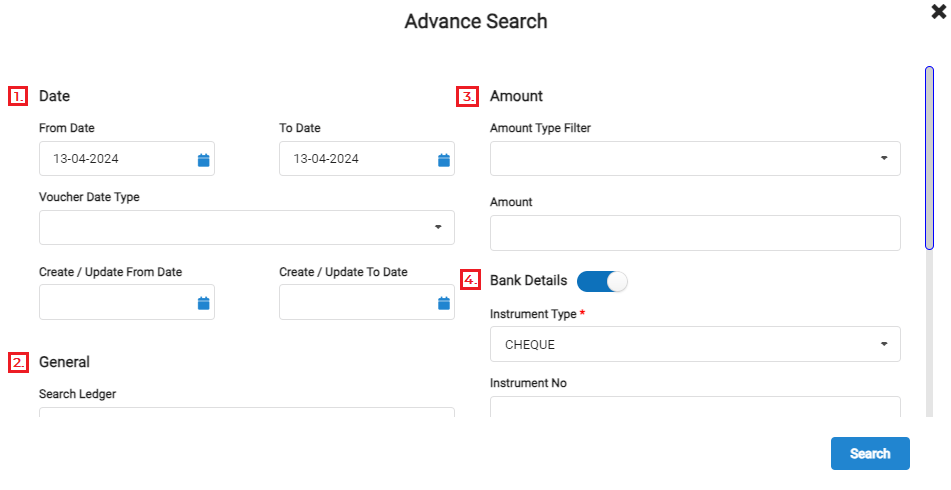The width and height of the screenshot is (951, 490).
Task: Click the Amount section heading
Action: (516, 96)
